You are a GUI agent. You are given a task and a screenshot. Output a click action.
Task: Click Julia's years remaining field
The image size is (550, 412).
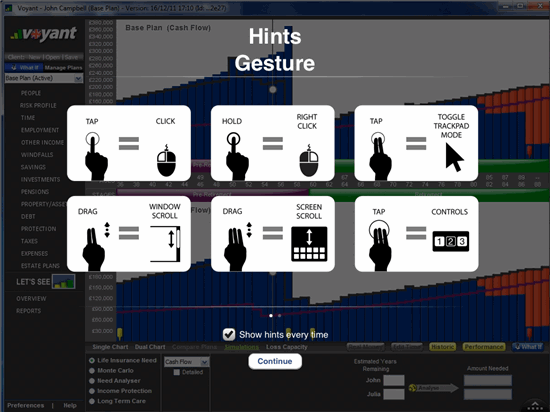(394, 394)
